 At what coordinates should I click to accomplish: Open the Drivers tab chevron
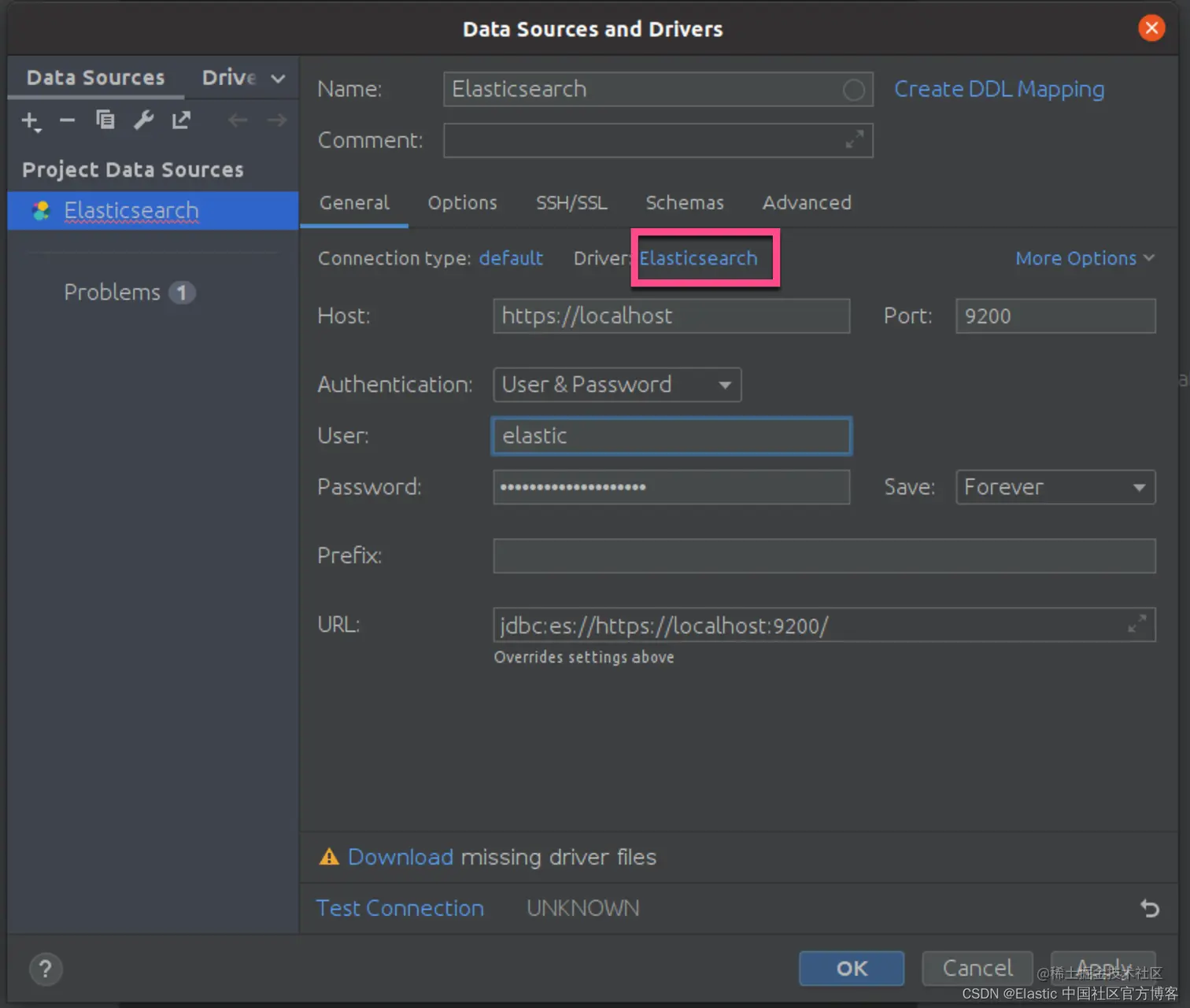pos(277,78)
